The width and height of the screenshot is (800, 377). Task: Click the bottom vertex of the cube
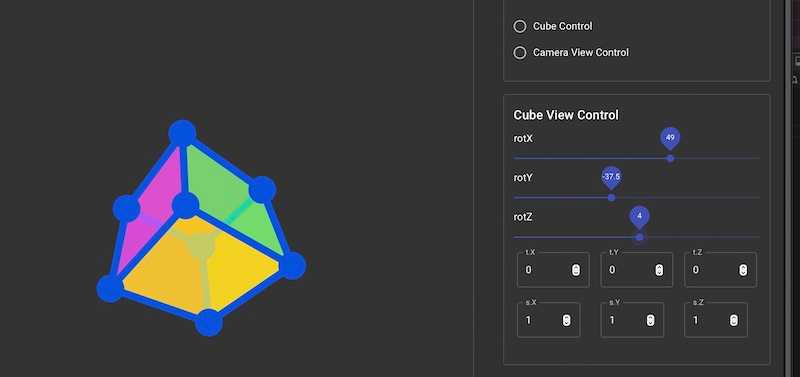[209, 322]
